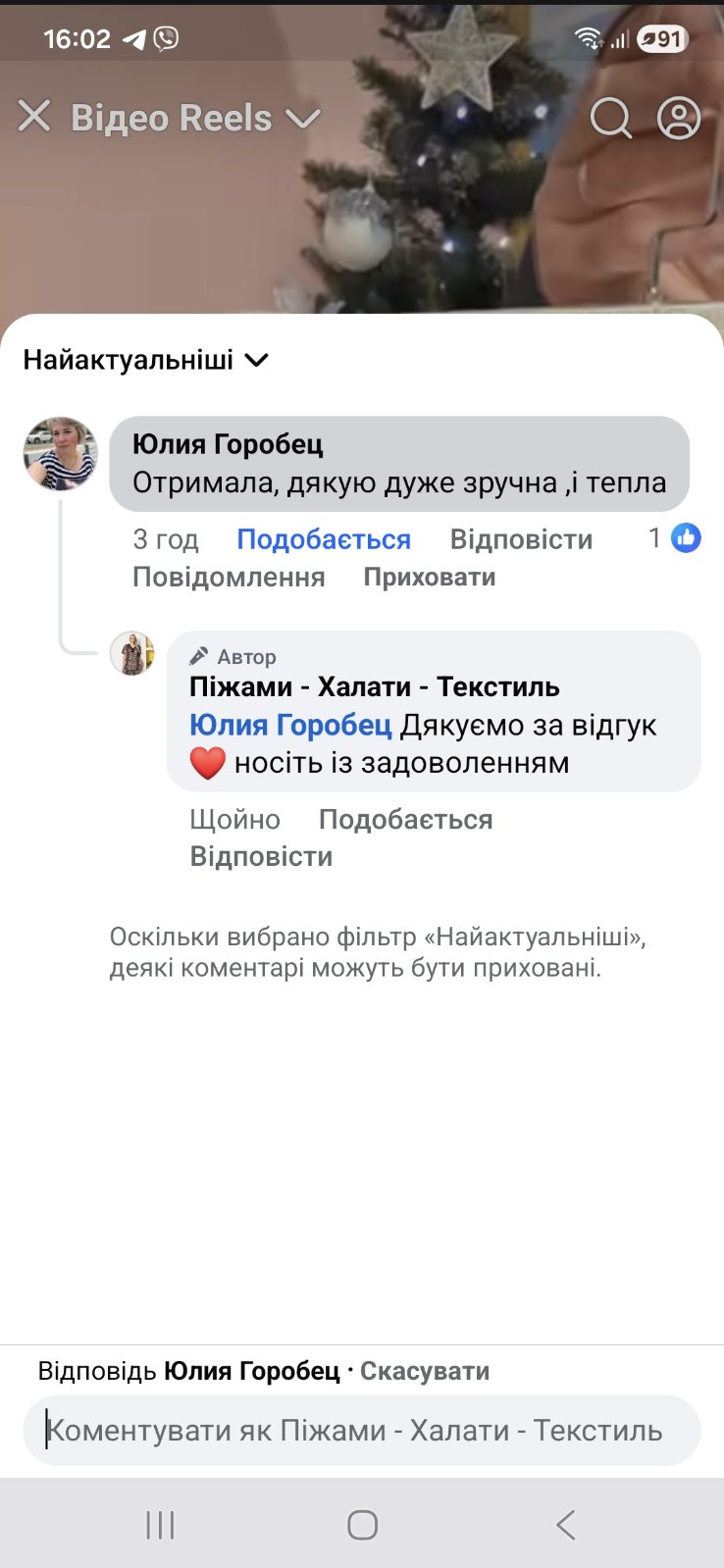Close the Reels video view
This screenshot has width=724, height=1568.
point(34,118)
